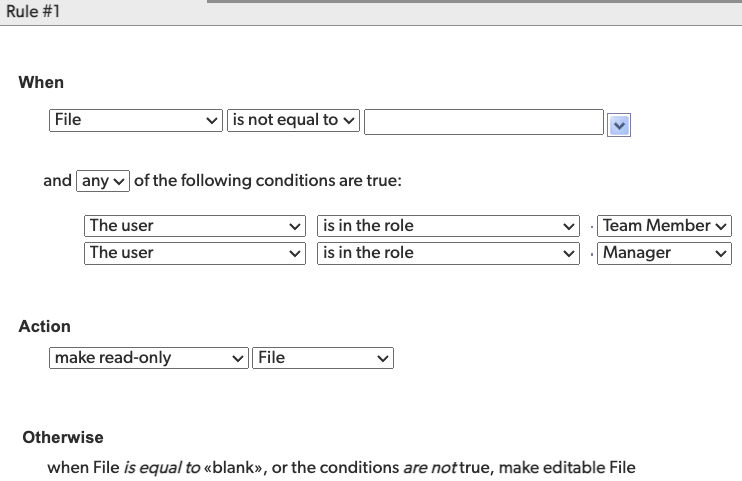This screenshot has height=481, width=742.
Task: Open the 'any' conditions dropdown
Action: tap(104, 181)
